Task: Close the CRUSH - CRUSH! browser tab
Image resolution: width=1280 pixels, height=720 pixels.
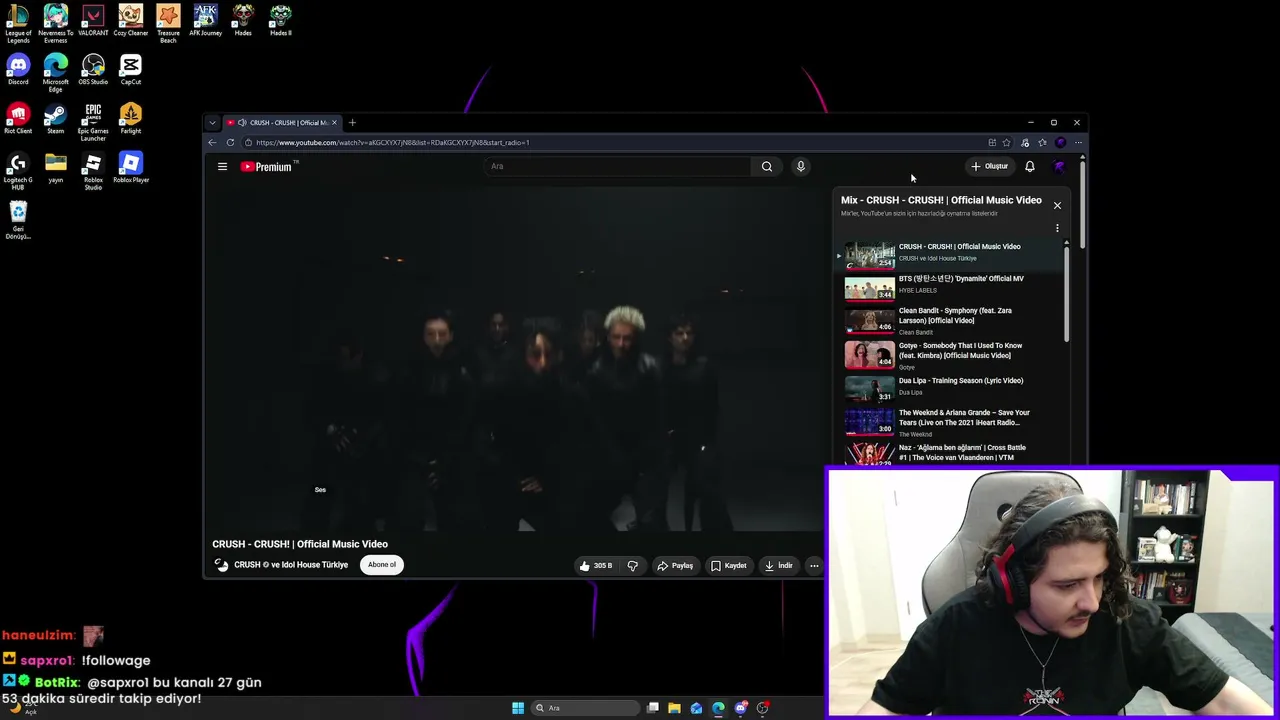Action: (x=334, y=123)
